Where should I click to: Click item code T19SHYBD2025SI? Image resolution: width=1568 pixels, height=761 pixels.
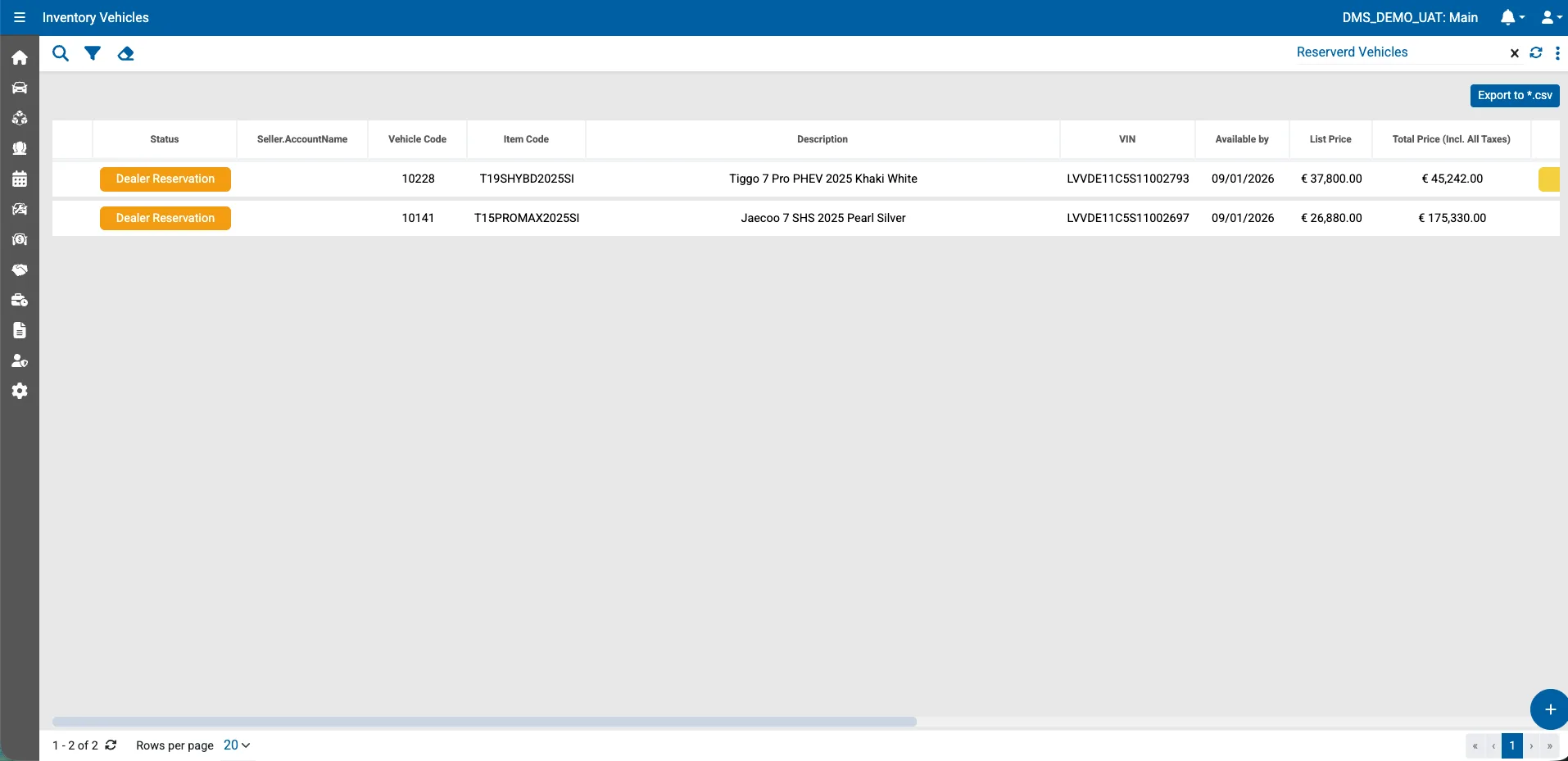[x=527, y=179]
